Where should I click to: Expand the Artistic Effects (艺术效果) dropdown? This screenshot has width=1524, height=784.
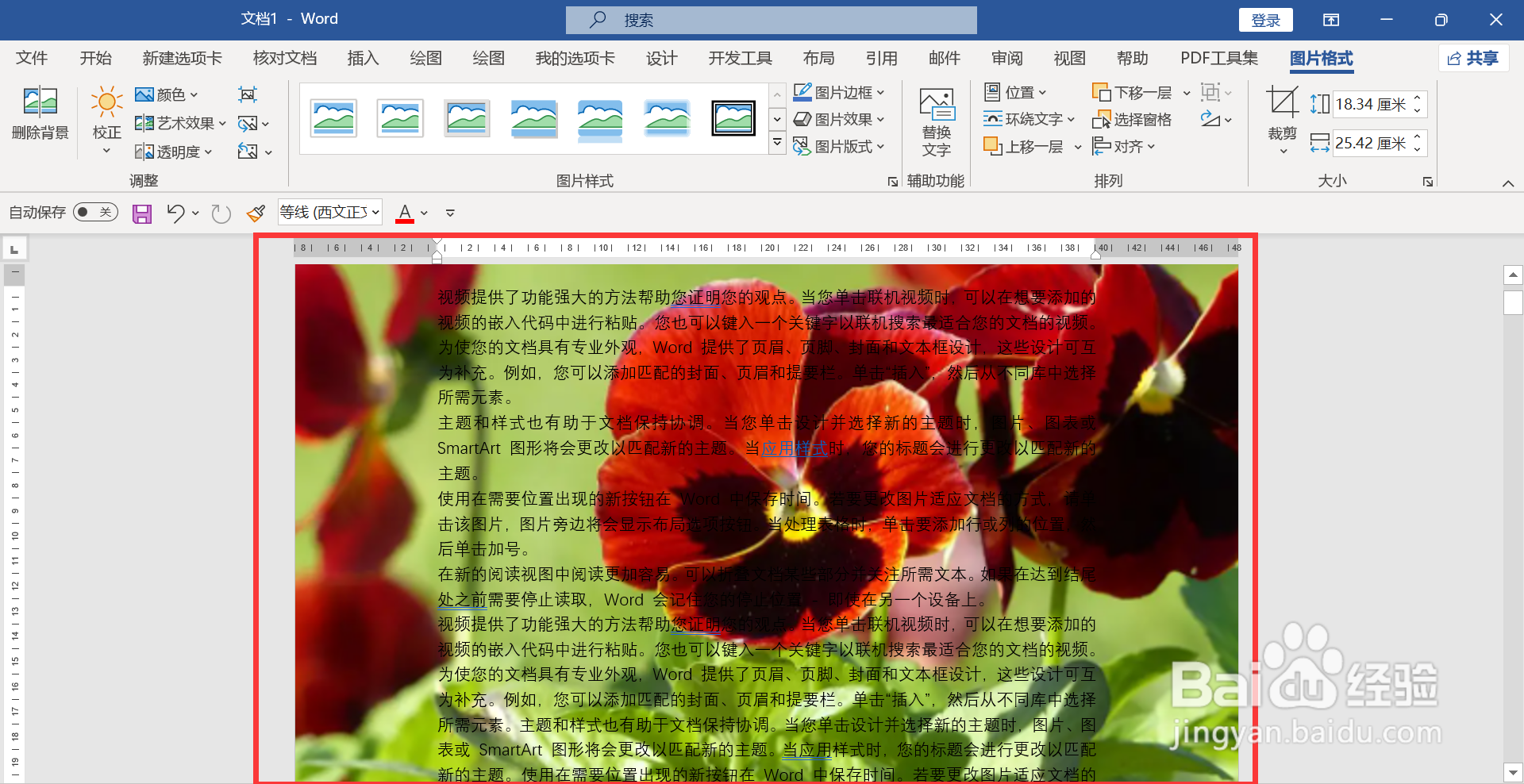222,123
